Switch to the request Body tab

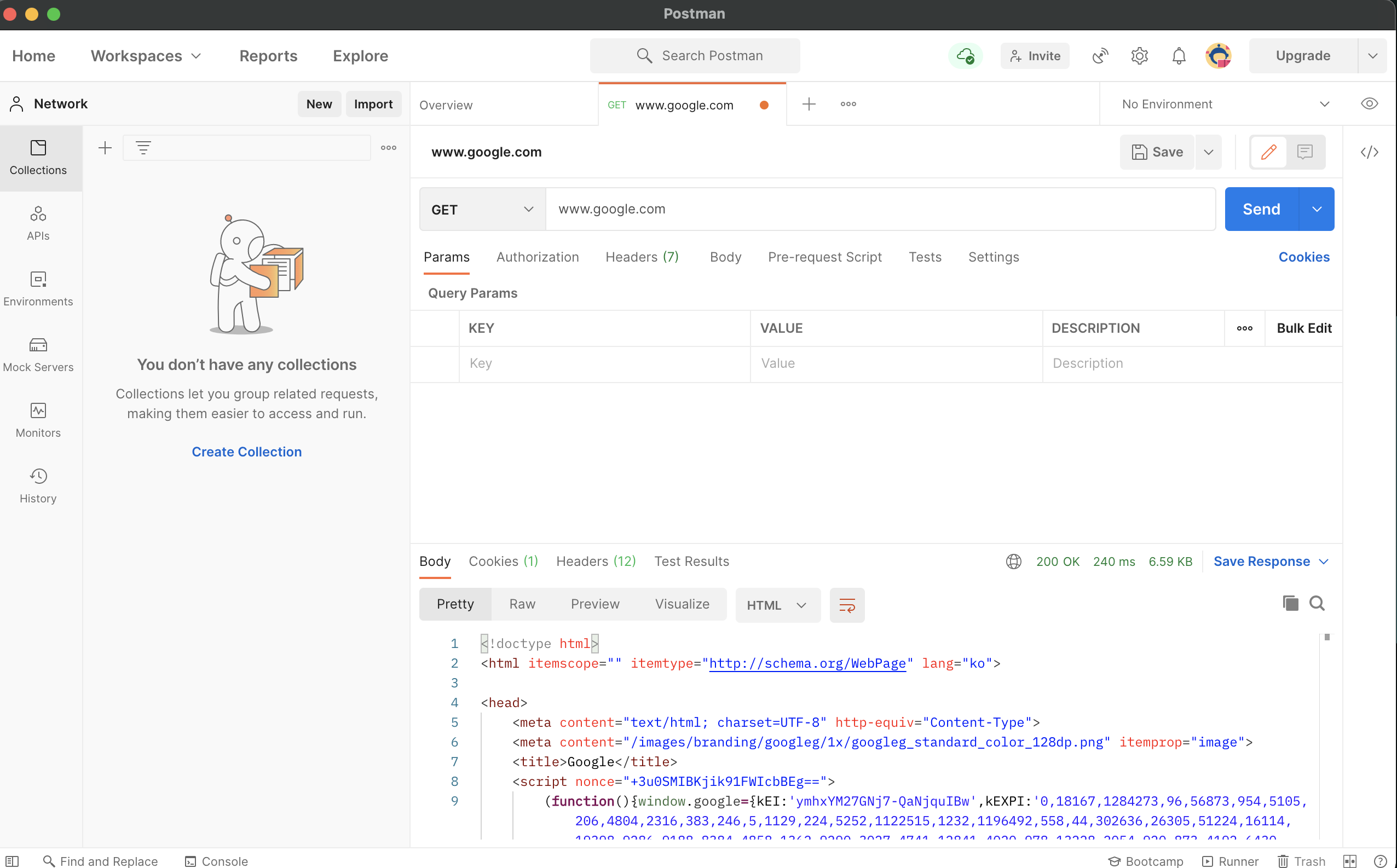pyautogui.click(x=725, y=257)
